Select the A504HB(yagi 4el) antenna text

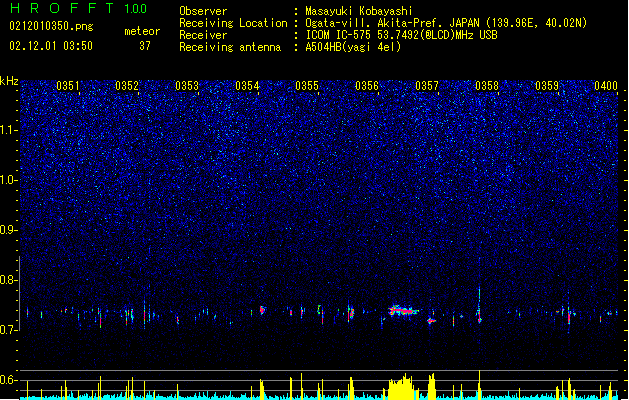pyautogui.click(x=353, y=47)
